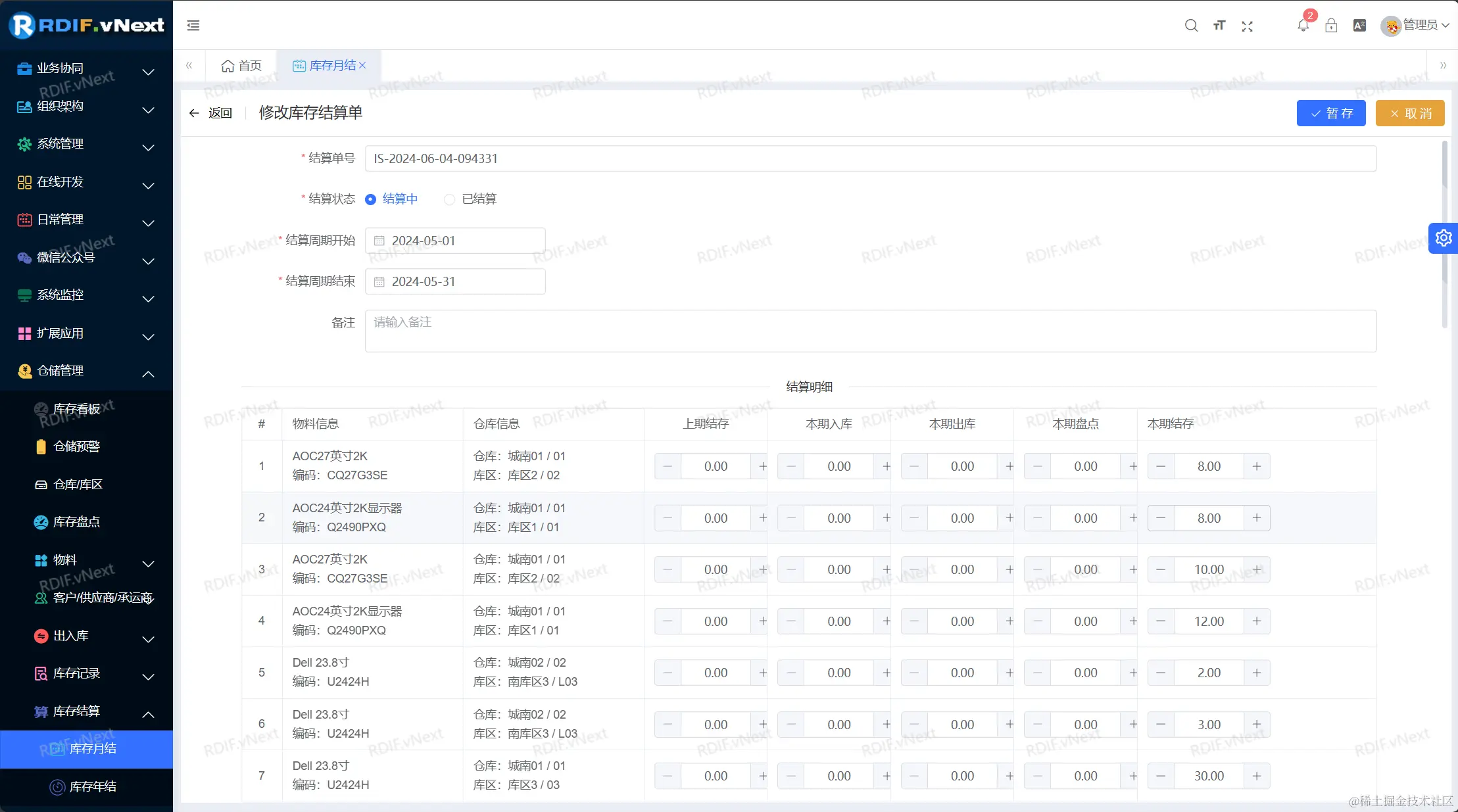
Task: Increase 本期结存 value in row 1
Action: click(1256, 466)
